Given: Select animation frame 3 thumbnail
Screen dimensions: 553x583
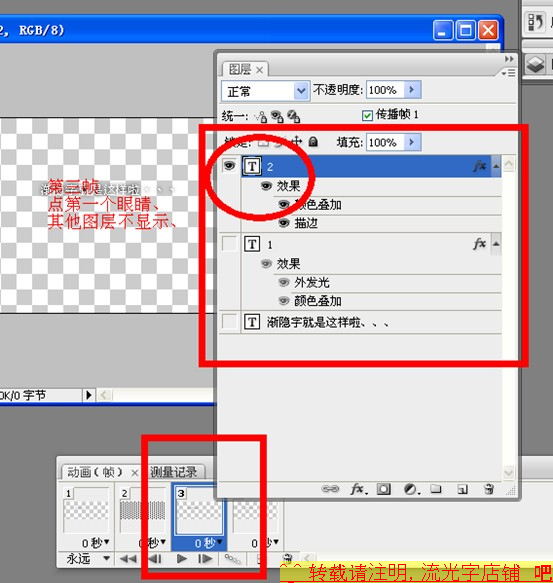Looking at the screenshot, I should (x=199, y=510).
